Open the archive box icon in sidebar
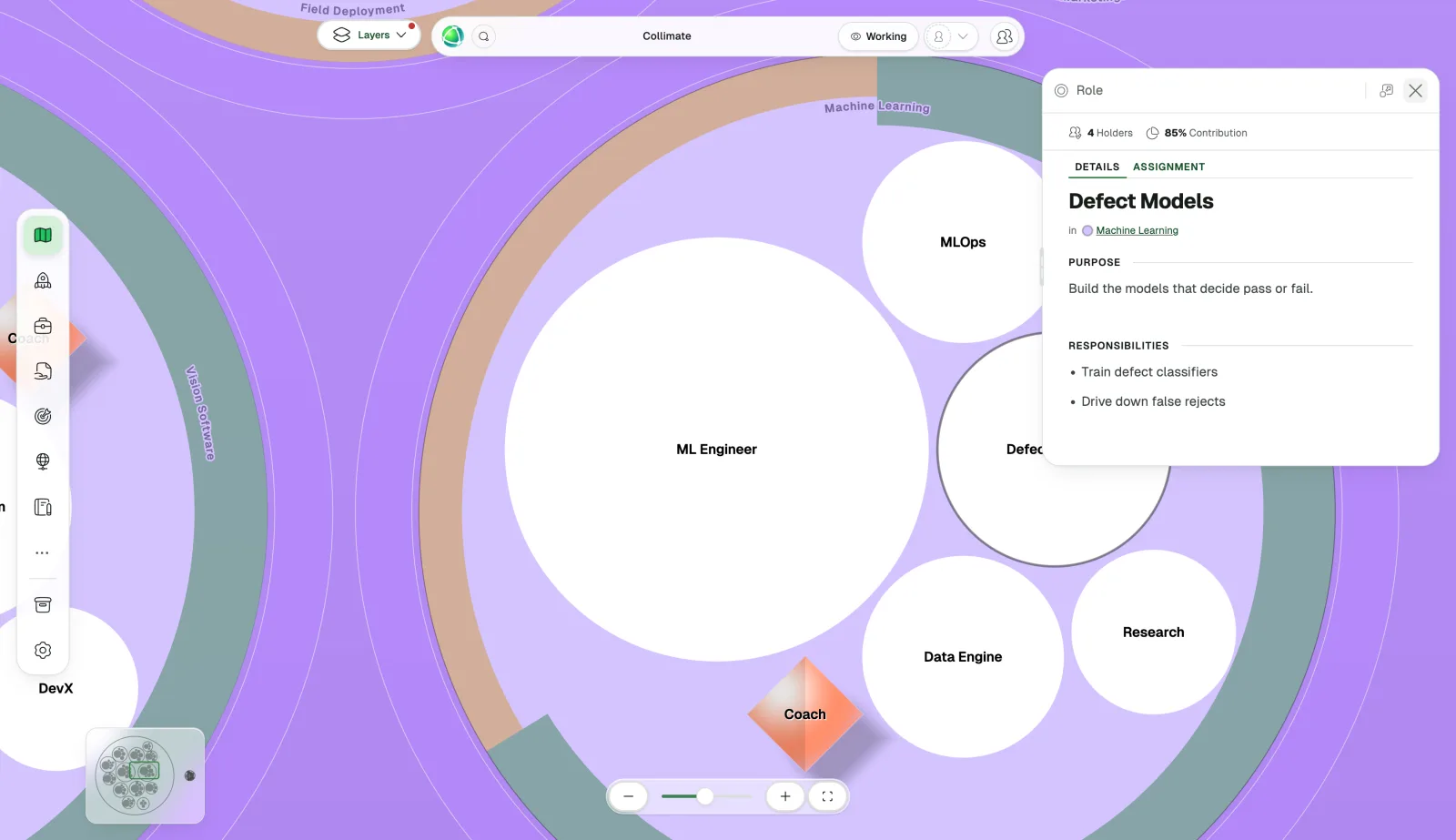This screenshot has width=1456, height=840. 43,605
